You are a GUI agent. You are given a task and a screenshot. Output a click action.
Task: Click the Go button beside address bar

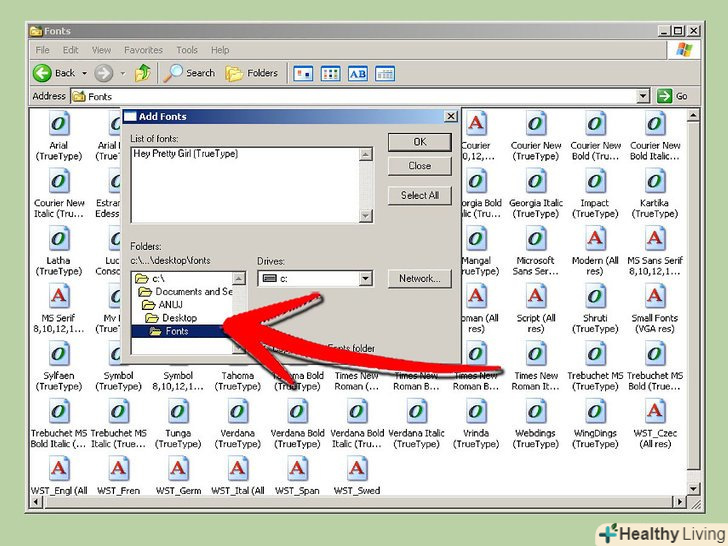tap(672, 96)
